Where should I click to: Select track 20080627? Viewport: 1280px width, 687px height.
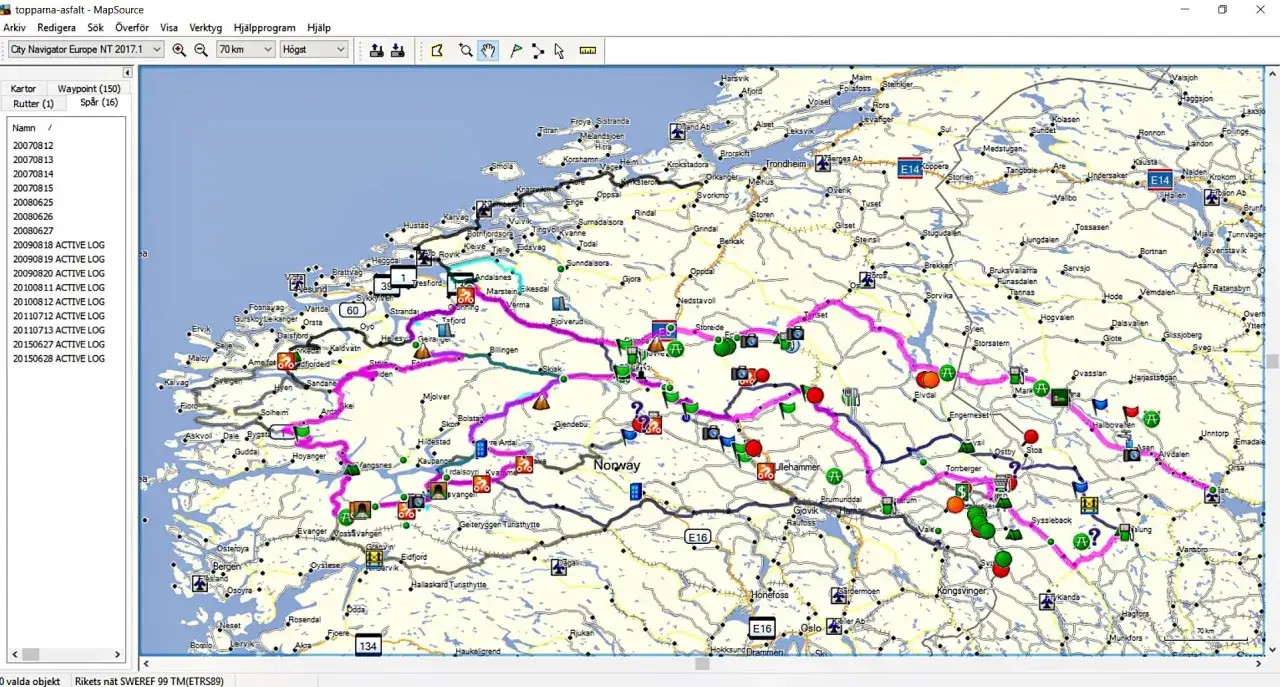pos(33,231)
